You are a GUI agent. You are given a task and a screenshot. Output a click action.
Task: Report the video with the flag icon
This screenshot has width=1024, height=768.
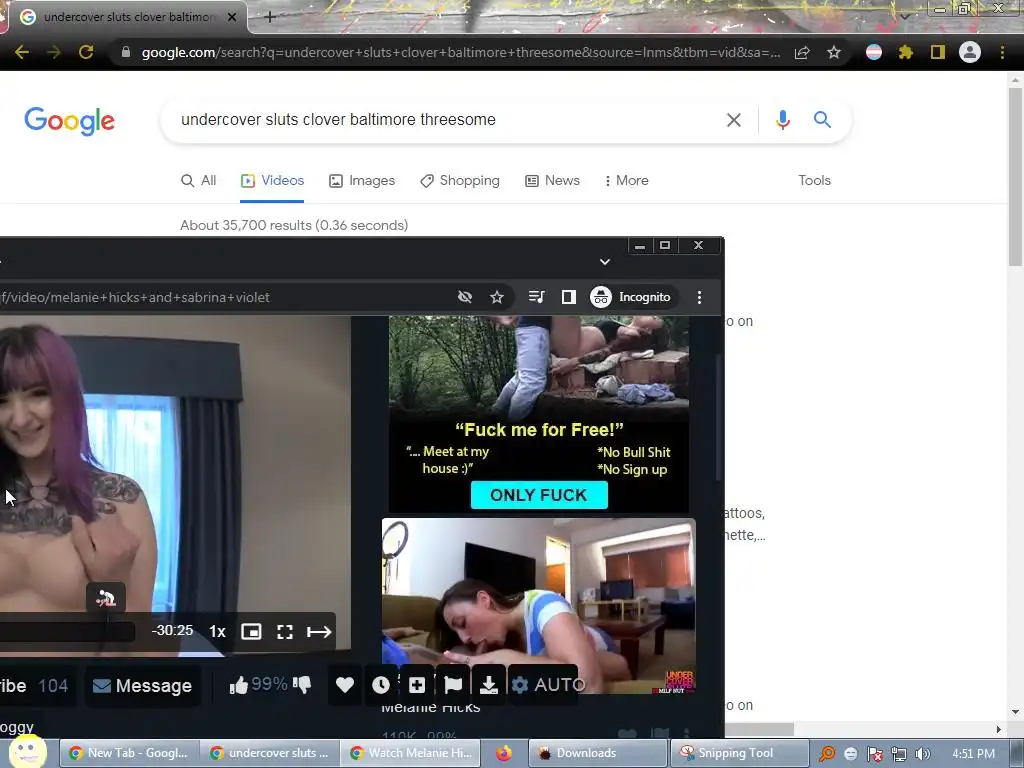click(453, 685)
